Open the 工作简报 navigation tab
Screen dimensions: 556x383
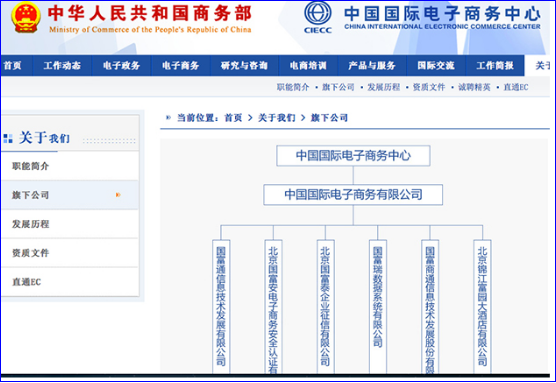click(495, 66)
